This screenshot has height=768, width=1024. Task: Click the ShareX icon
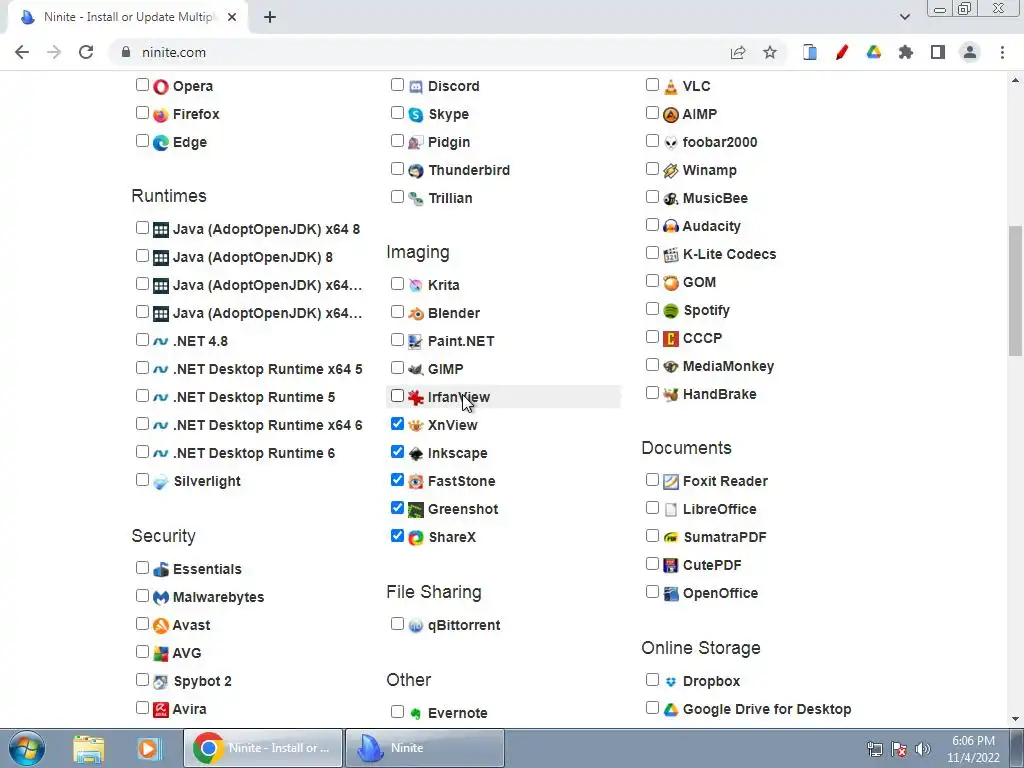416,537
